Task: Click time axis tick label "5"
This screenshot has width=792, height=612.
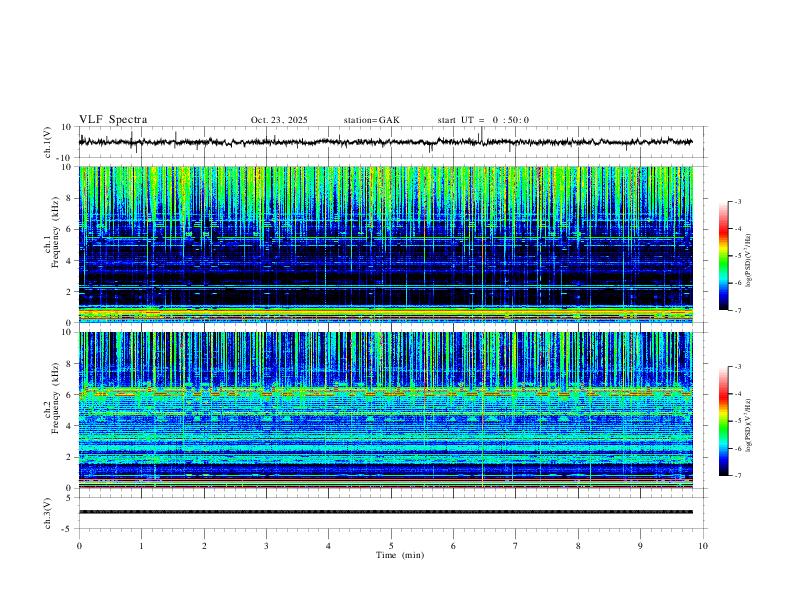Action: coord(391,546)
